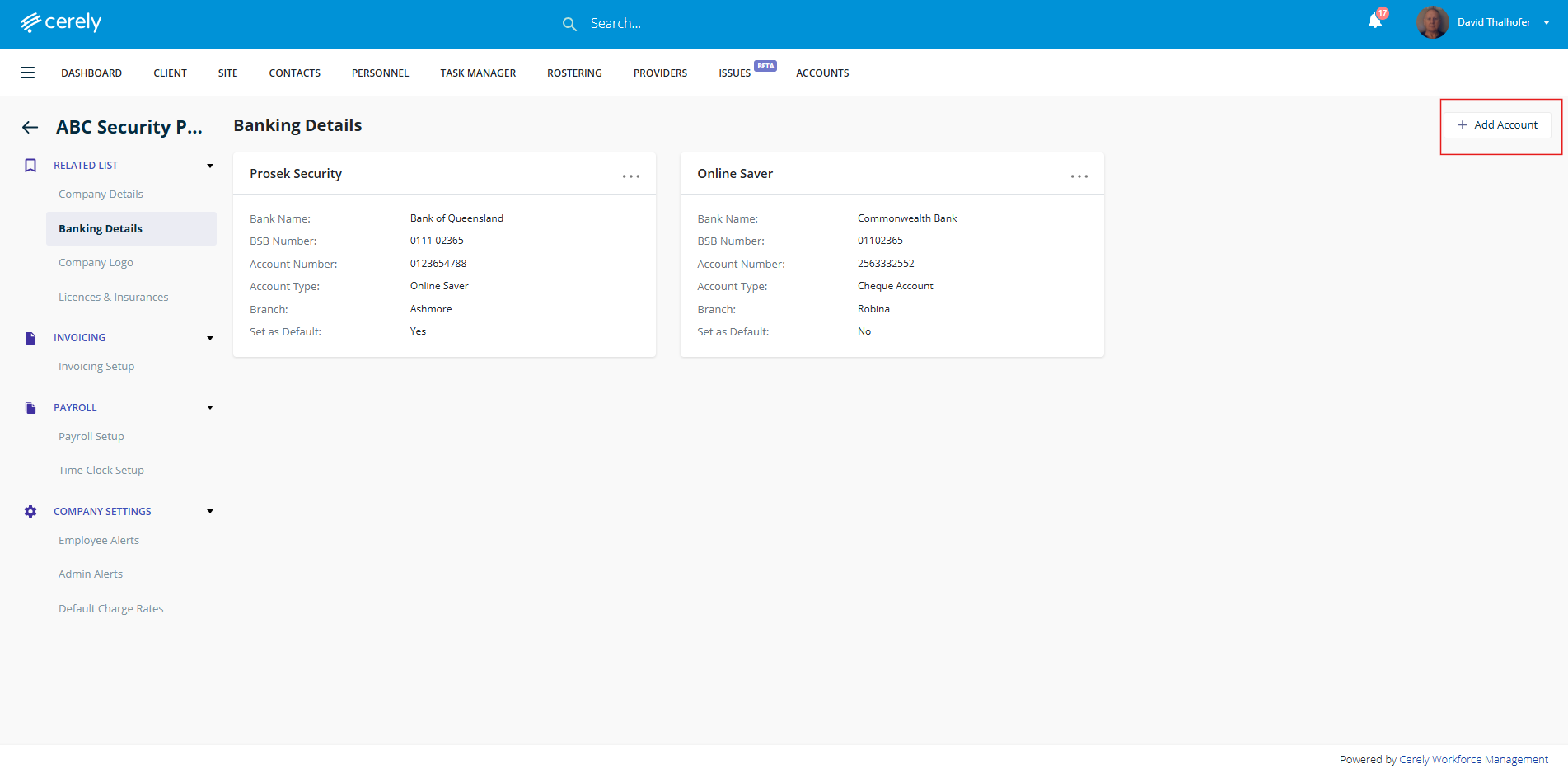The image size is (1568, 769).
Task: Go to Payroll Setup
Action: click(x=91, y=437)
